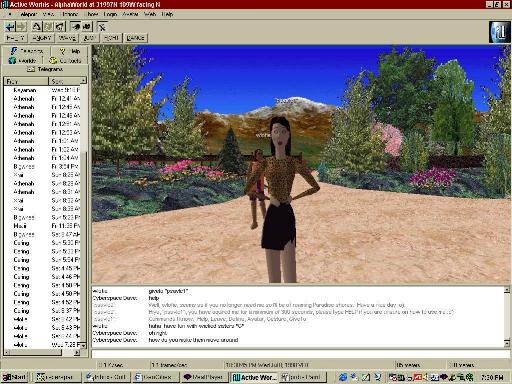Viewport: 512px width, 384px height.
Task: Click telegram list scroll-down arrow
Action: [83, 345]
